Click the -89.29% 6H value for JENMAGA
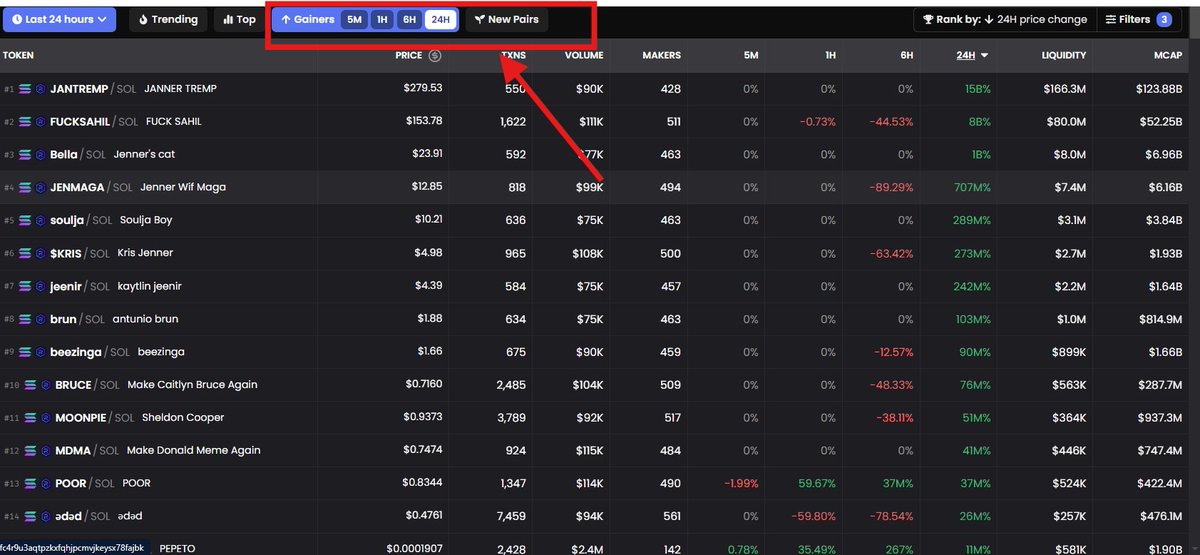The width and height of the screenshot is (1200, 555). pos(890,188)
